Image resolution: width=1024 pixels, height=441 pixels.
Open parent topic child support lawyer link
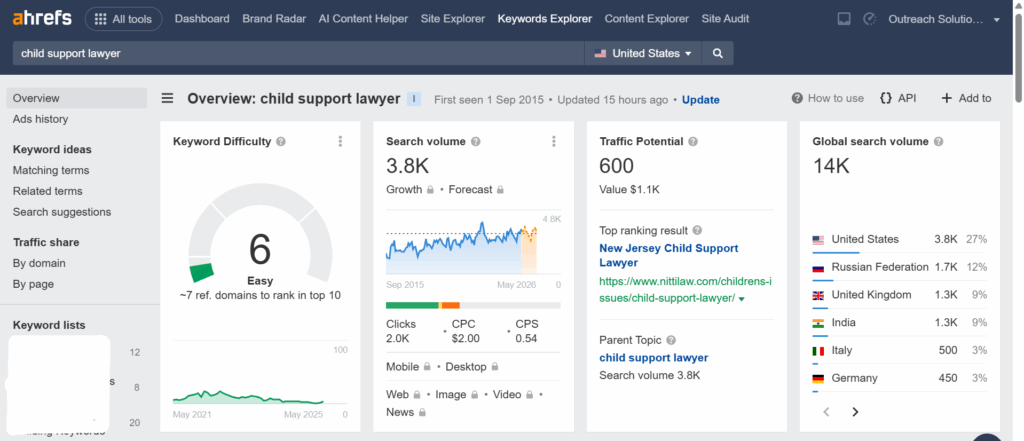654,357
